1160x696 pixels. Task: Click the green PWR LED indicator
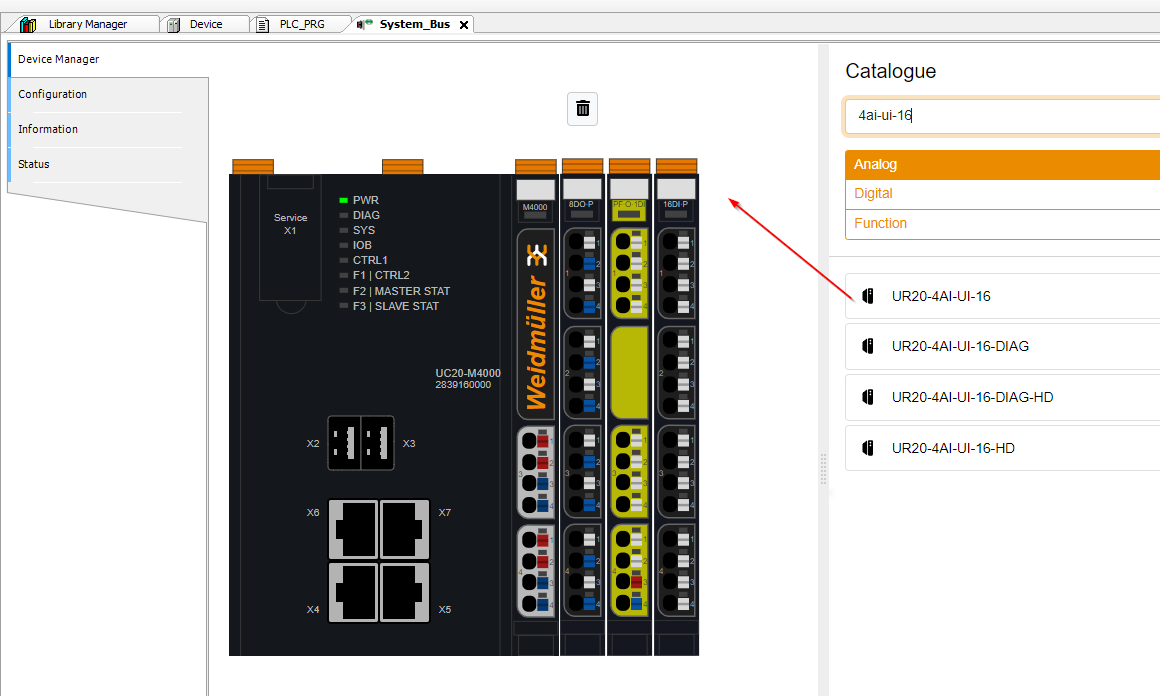(x=343, y=200)
